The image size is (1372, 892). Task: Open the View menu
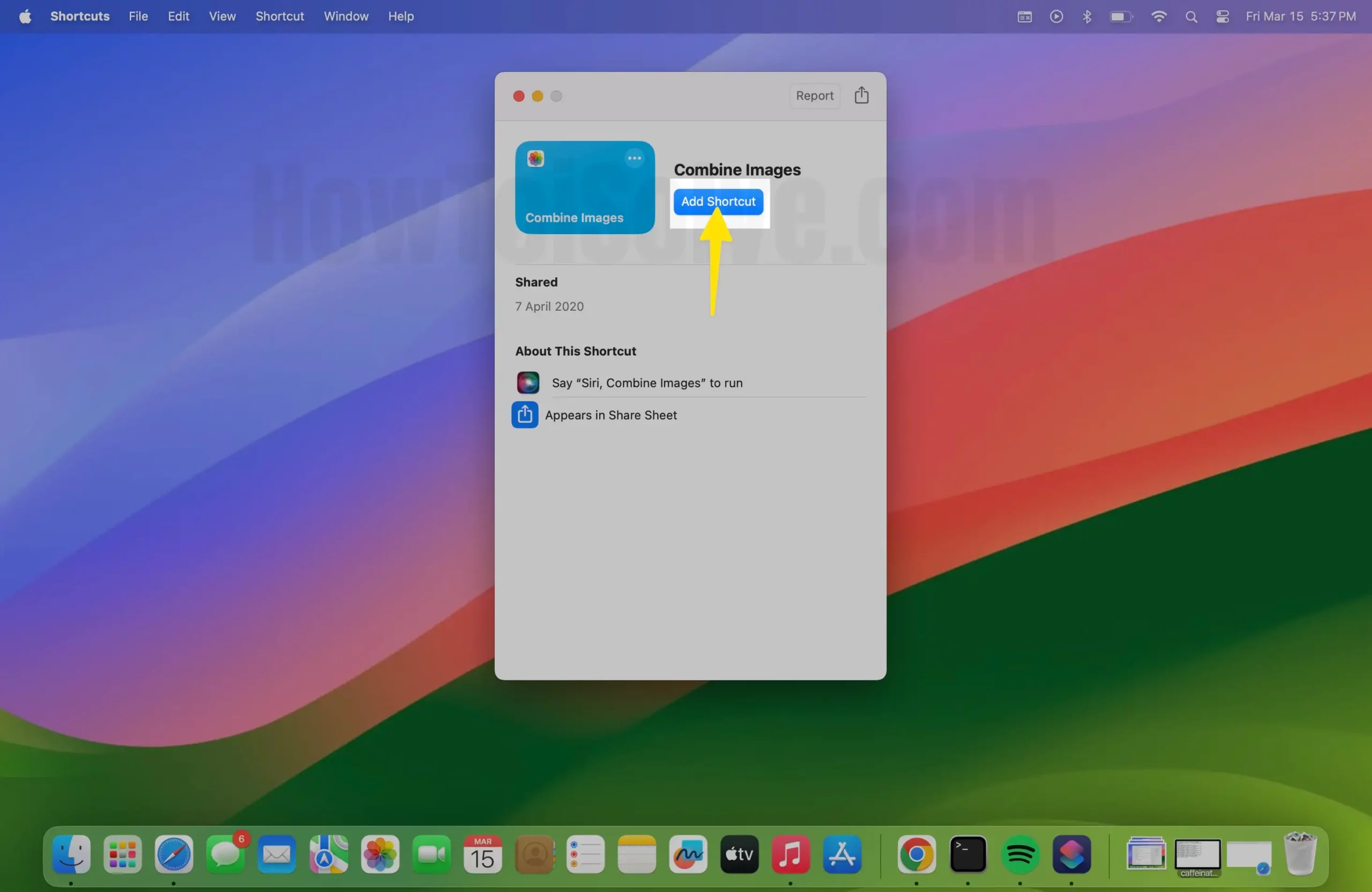click(x=222, y=16)
